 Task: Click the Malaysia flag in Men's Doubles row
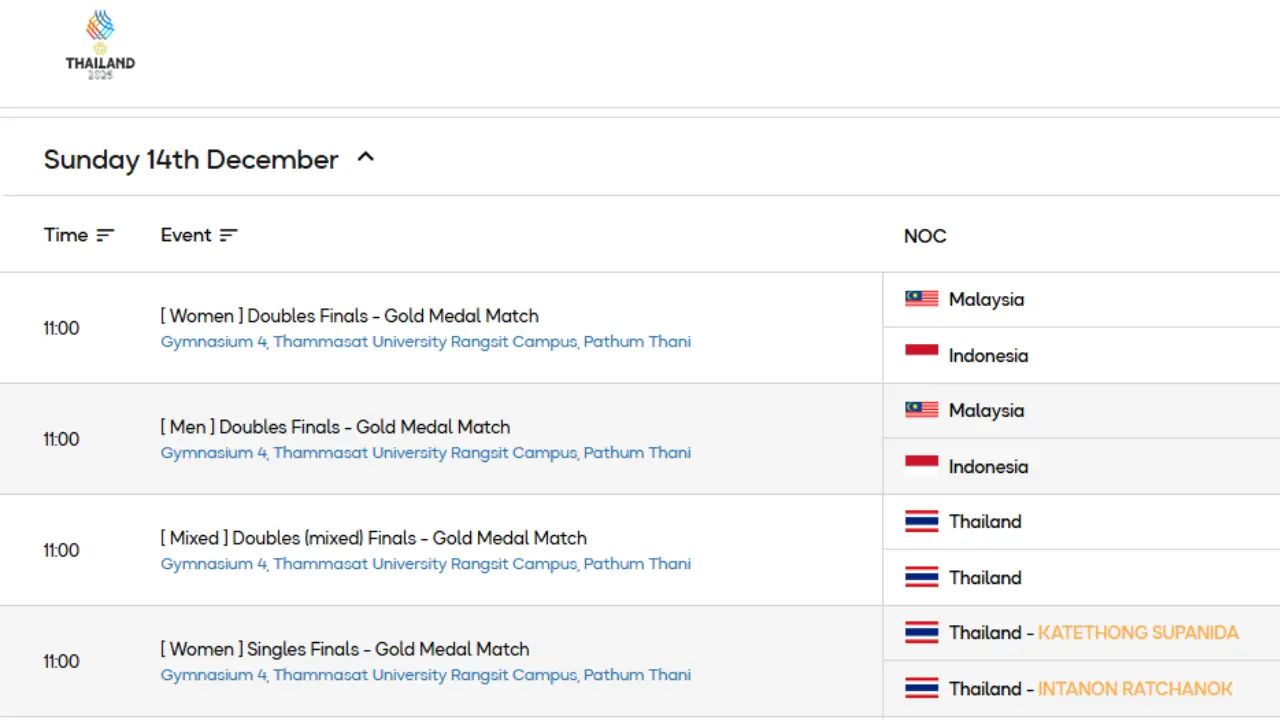[920, 409]
